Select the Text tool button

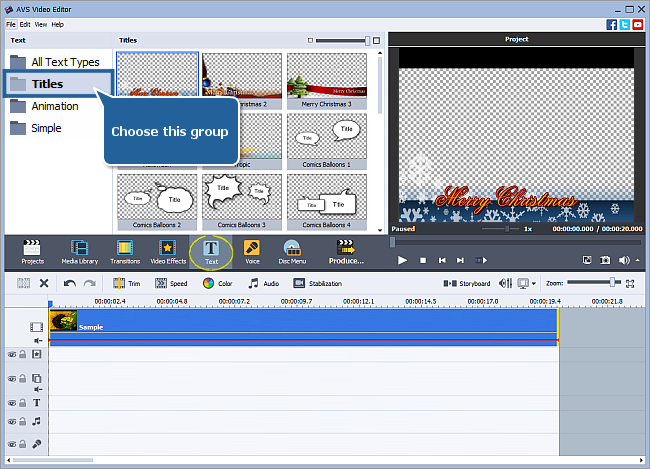pos(211,252)
